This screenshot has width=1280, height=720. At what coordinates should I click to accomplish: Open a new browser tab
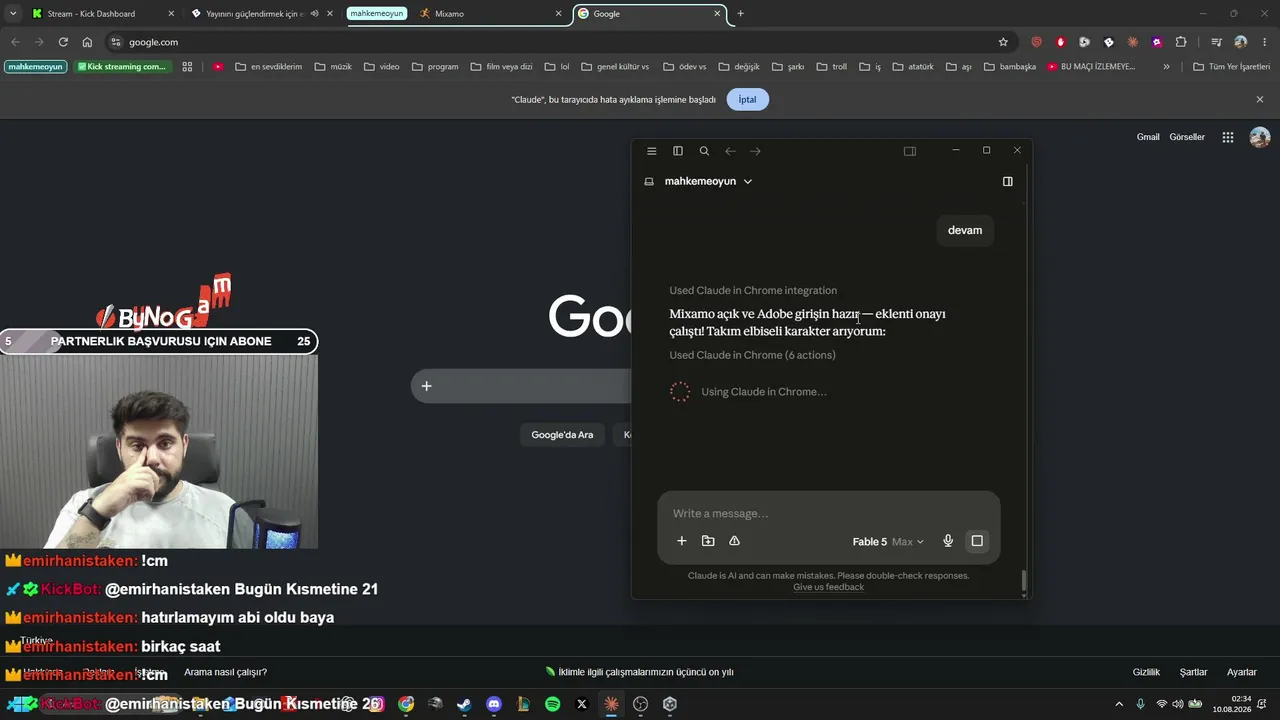pos(740,14)
